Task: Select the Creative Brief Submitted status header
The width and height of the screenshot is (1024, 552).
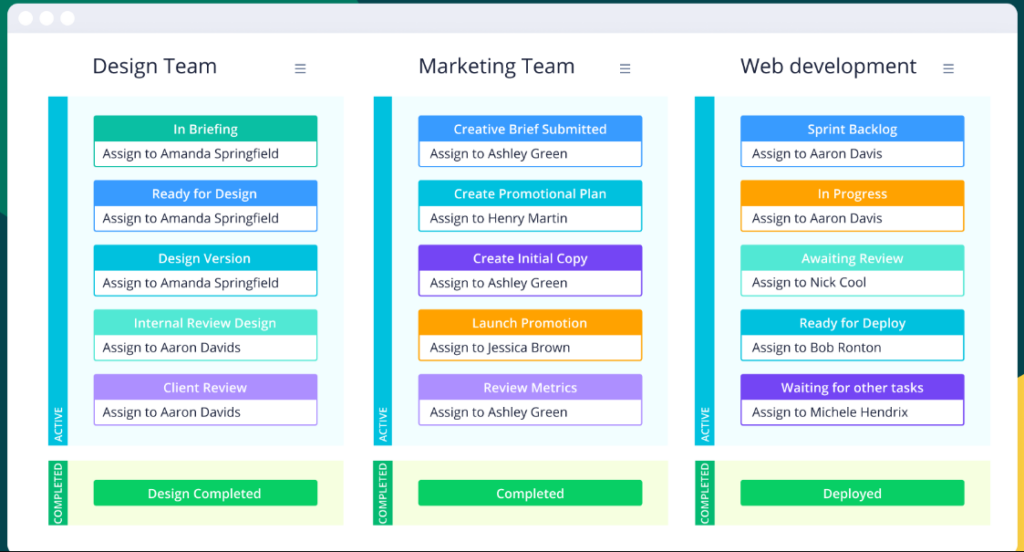Action: [530, 129]
